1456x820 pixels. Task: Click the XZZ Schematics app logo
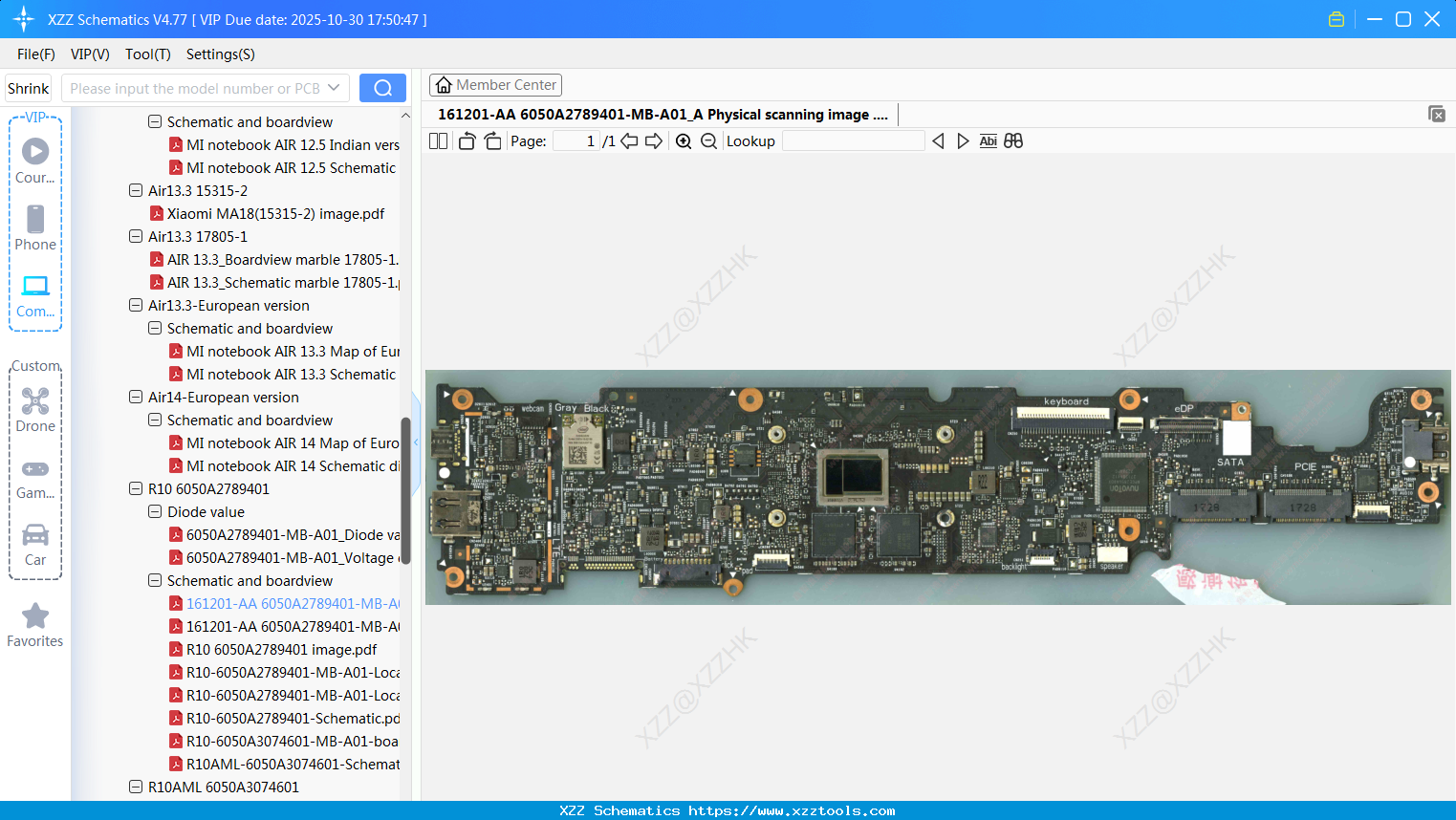(24, 19)
